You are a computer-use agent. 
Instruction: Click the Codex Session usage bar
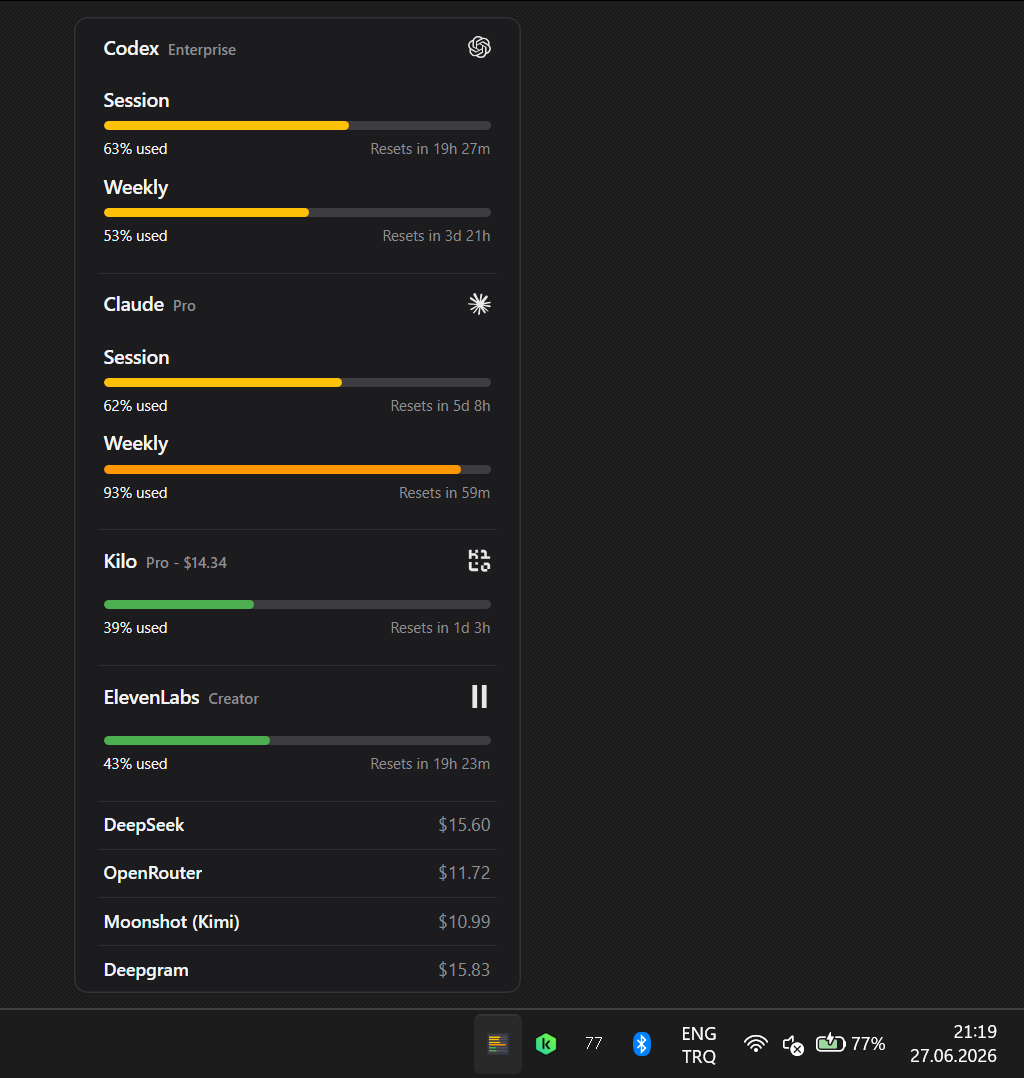(x=297, y=126)
